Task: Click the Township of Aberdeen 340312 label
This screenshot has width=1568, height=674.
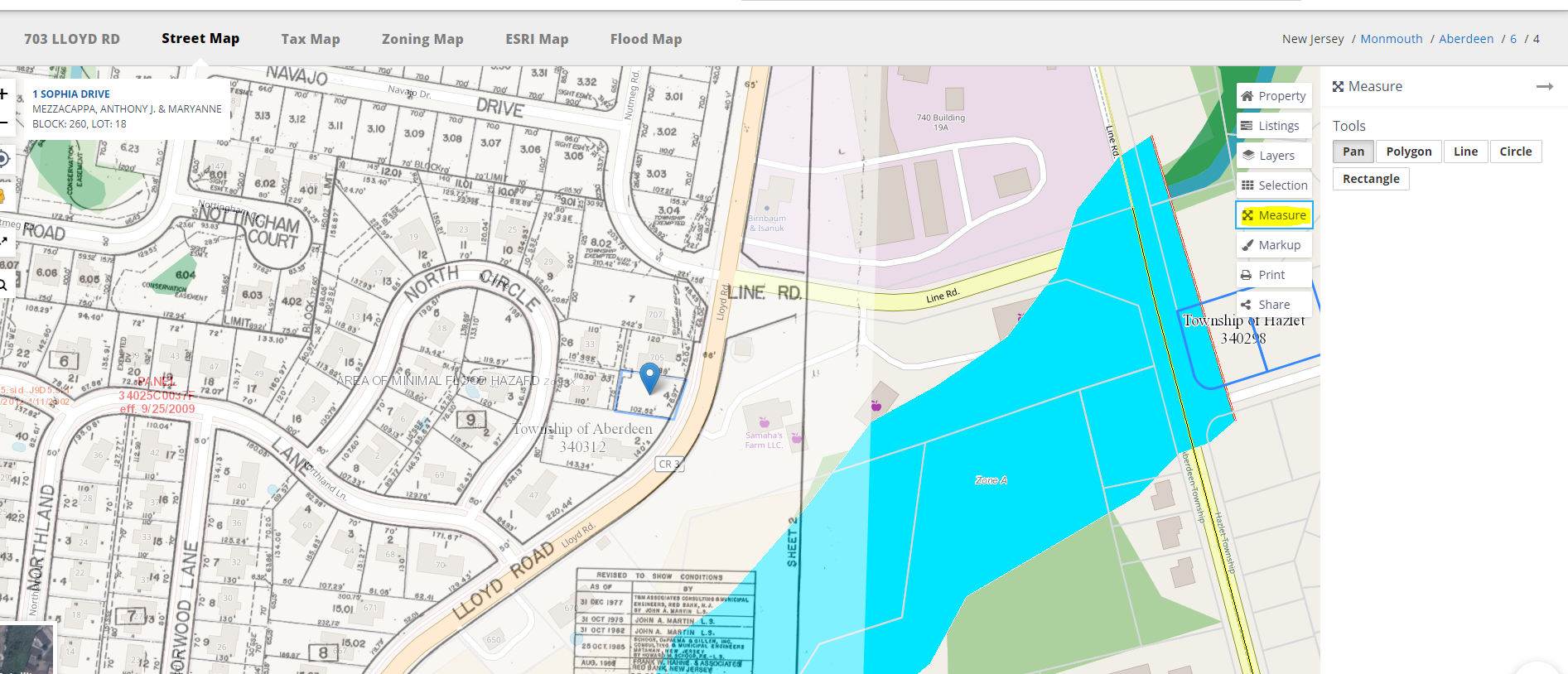Action: pyautogui.click(x=582, y=437)
